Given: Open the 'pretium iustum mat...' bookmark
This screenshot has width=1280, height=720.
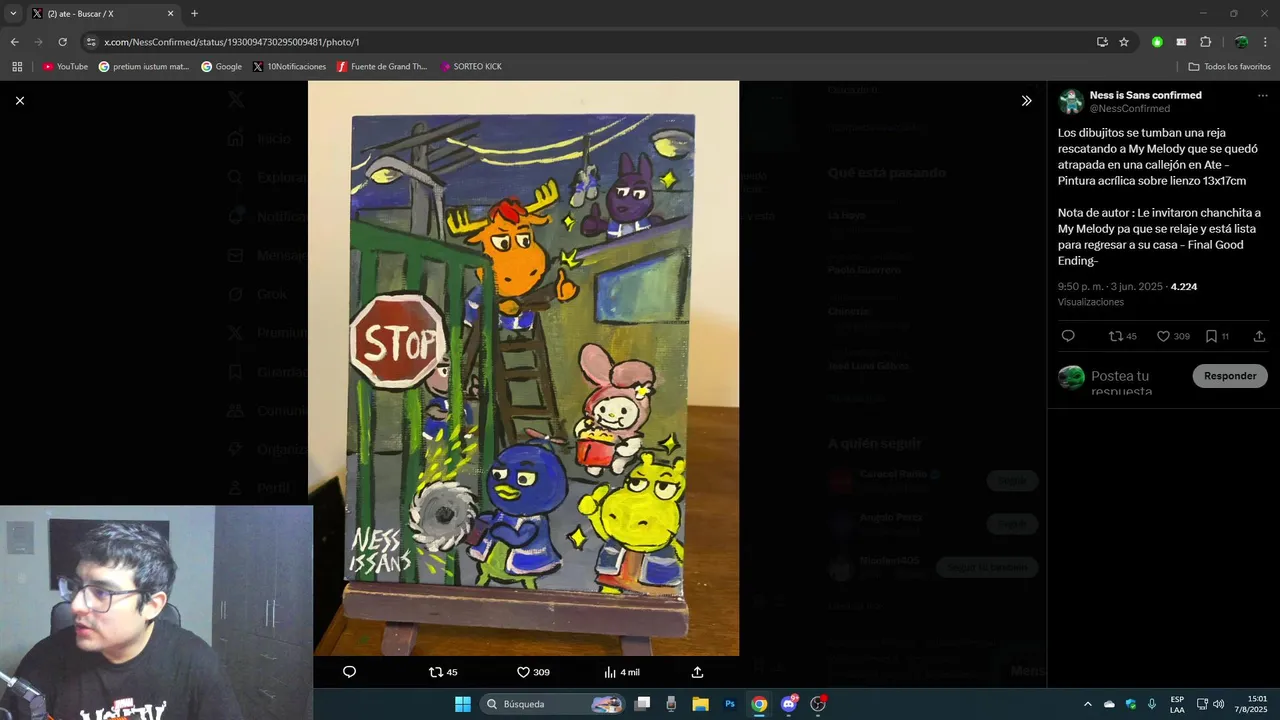Looking at the screenshot, I should [x=143, y=67].
